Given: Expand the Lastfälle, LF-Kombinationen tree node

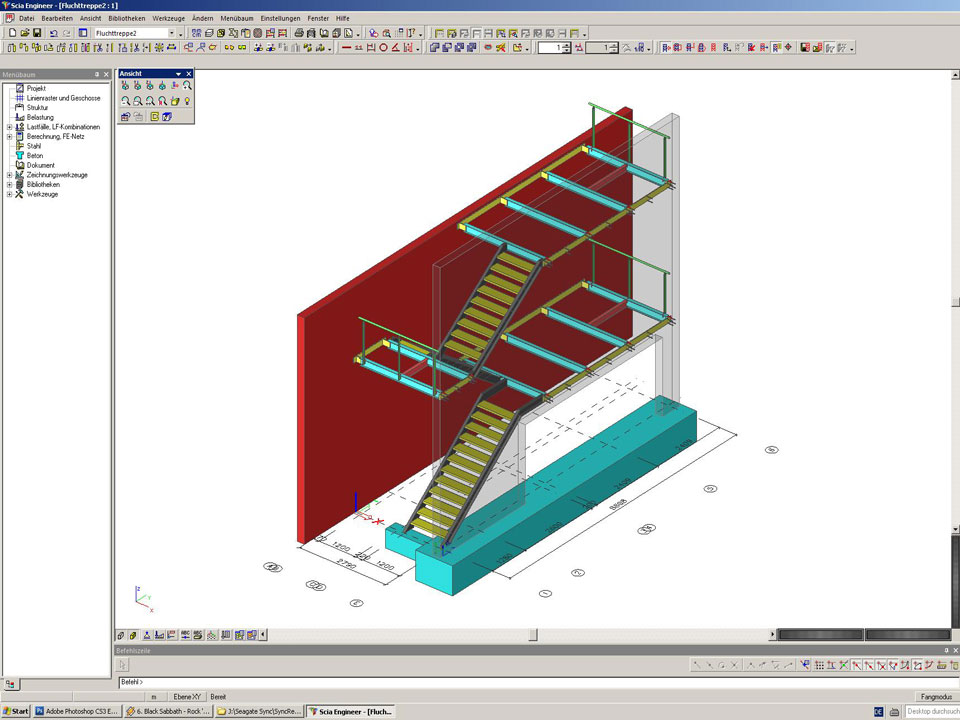Looking at the screenshot, I should [x=9, y=127].
